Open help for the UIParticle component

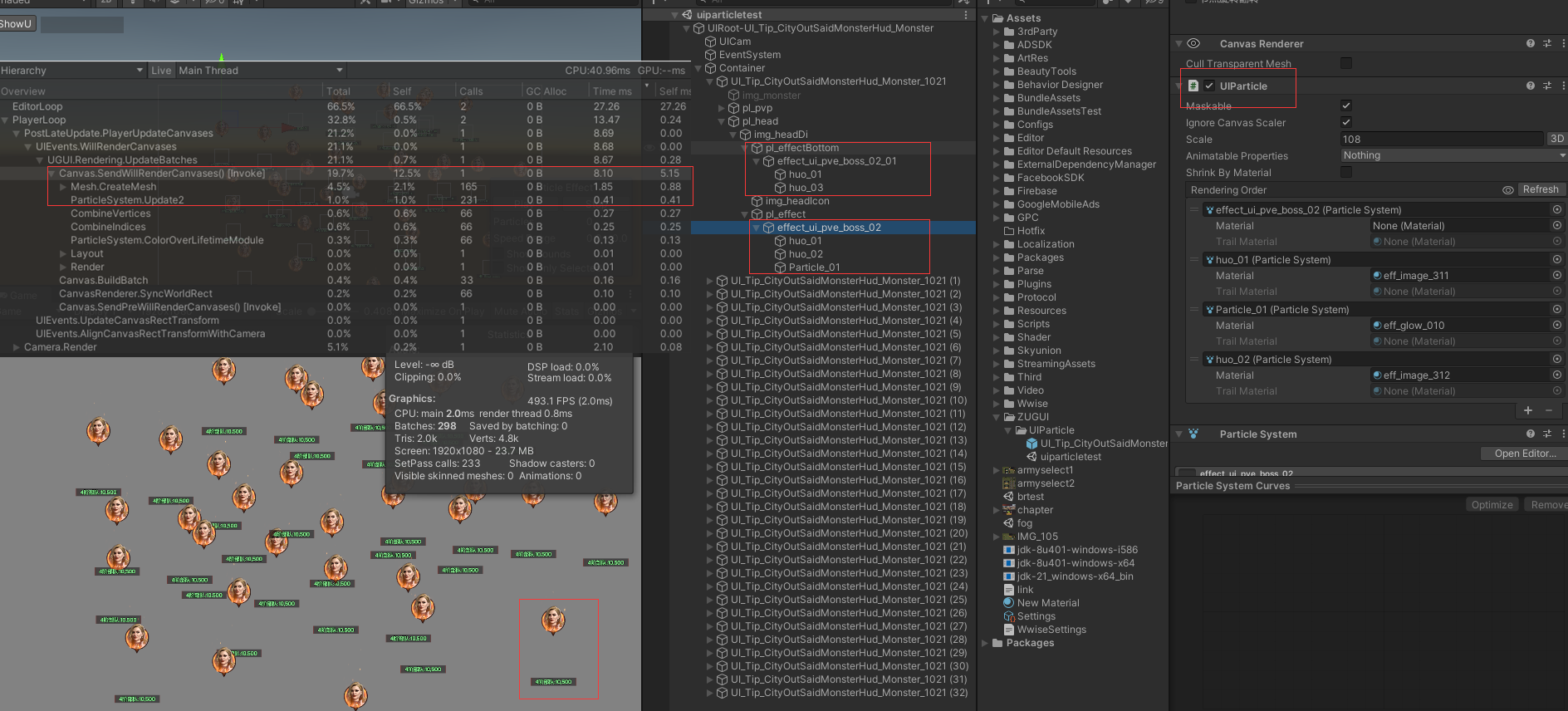click(1530, 86)
